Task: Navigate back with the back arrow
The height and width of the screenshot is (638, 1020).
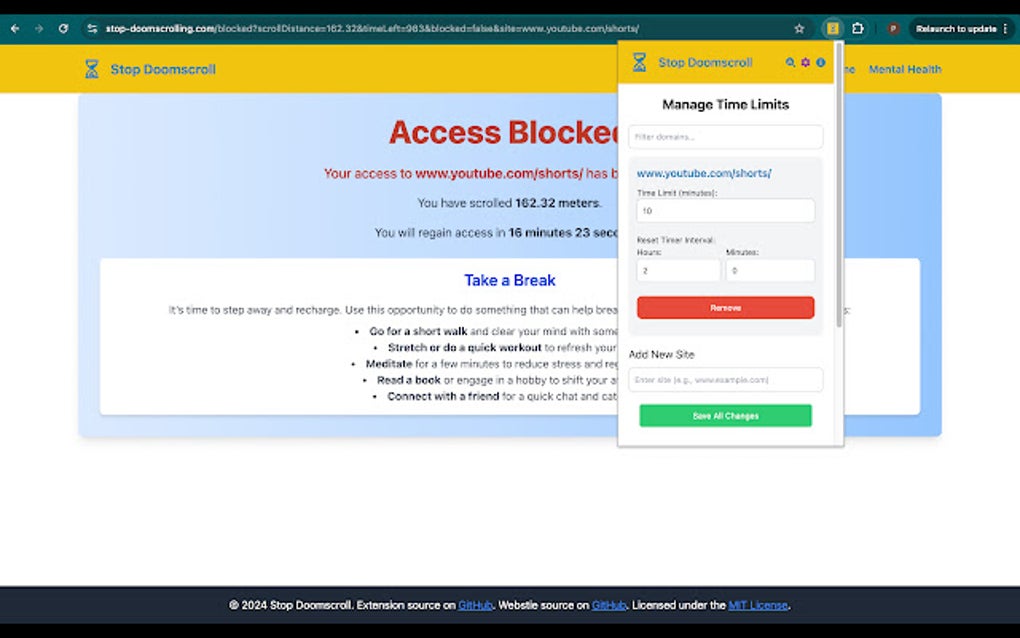Action: [x=14, y=28]
